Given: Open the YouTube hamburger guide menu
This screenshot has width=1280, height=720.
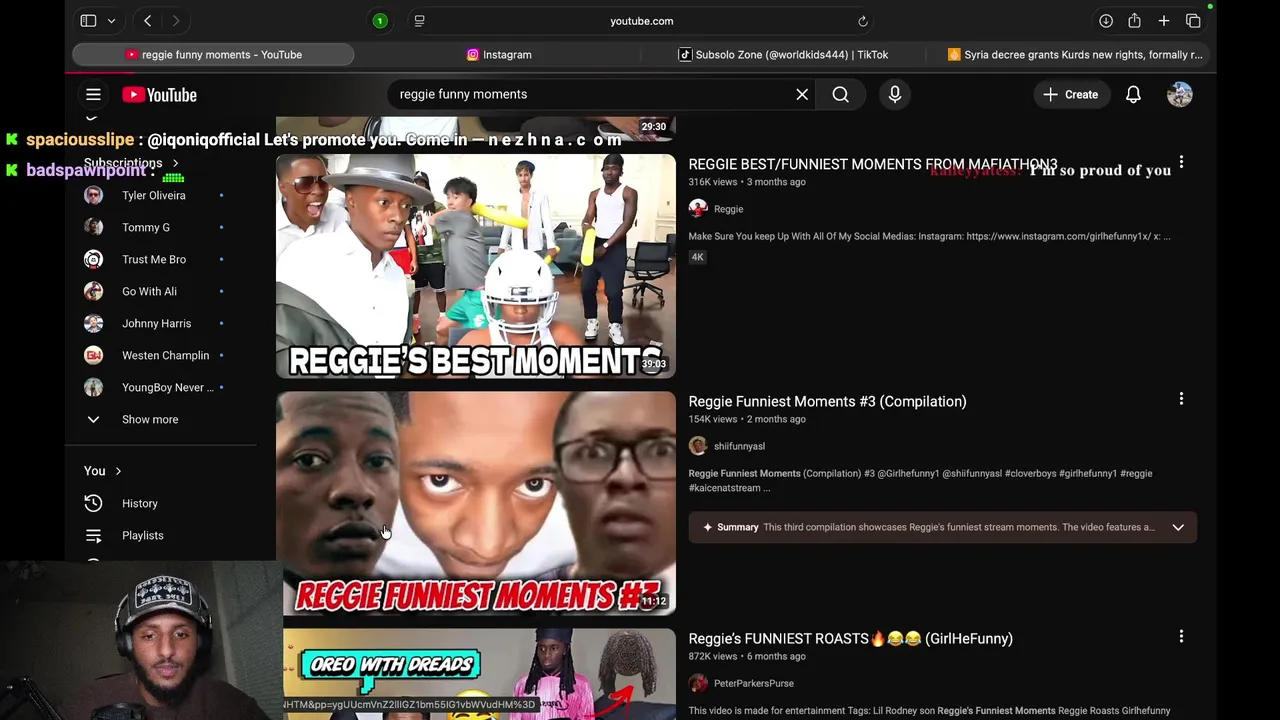Looking at the screenshot, I should (93, 94).
